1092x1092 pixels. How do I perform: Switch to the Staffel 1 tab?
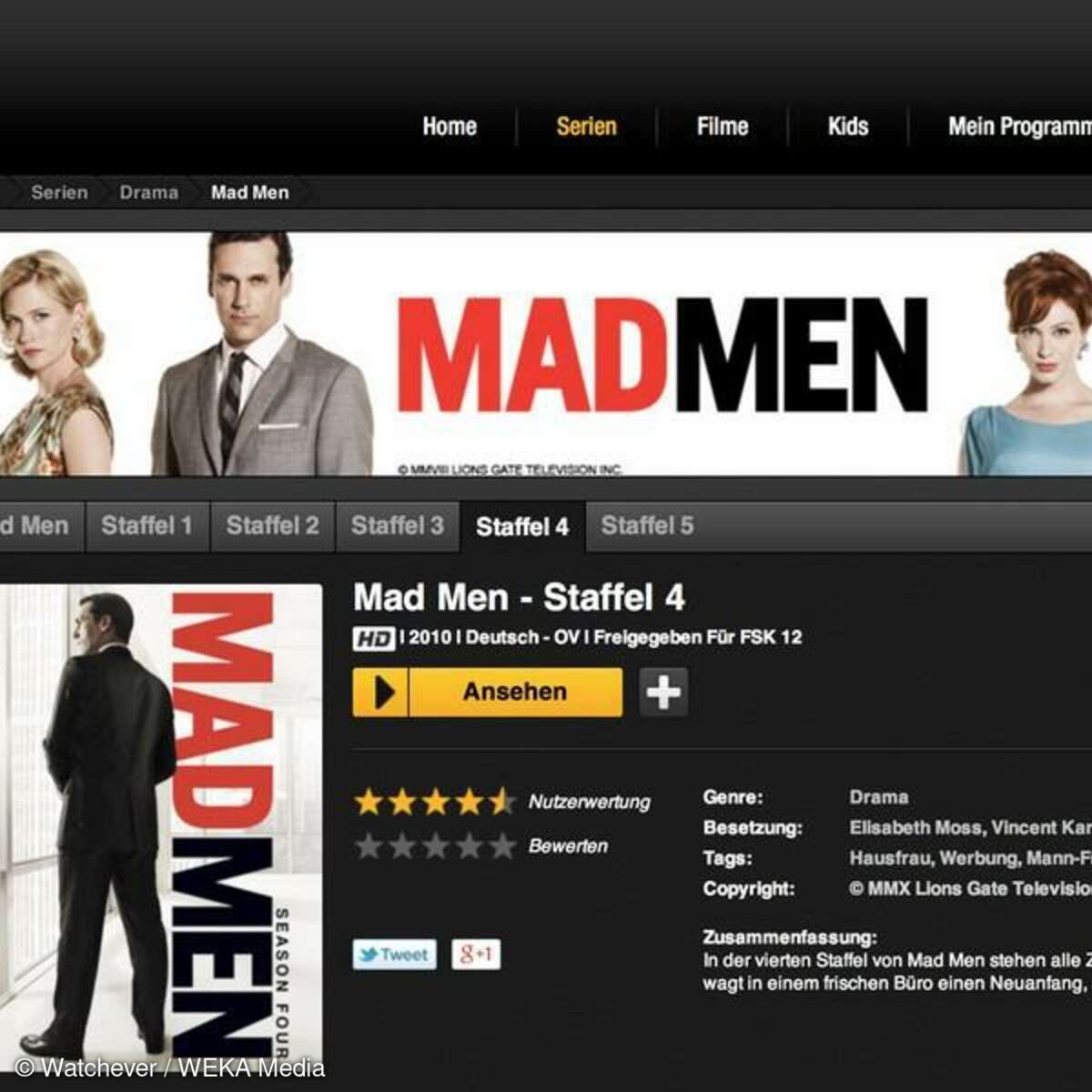click(x=147, y=526)
